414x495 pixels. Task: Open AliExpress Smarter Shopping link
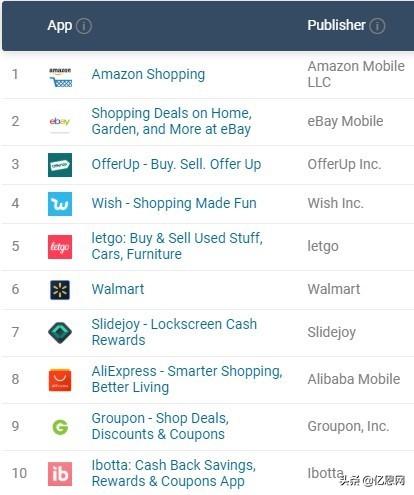coord(187,379)
